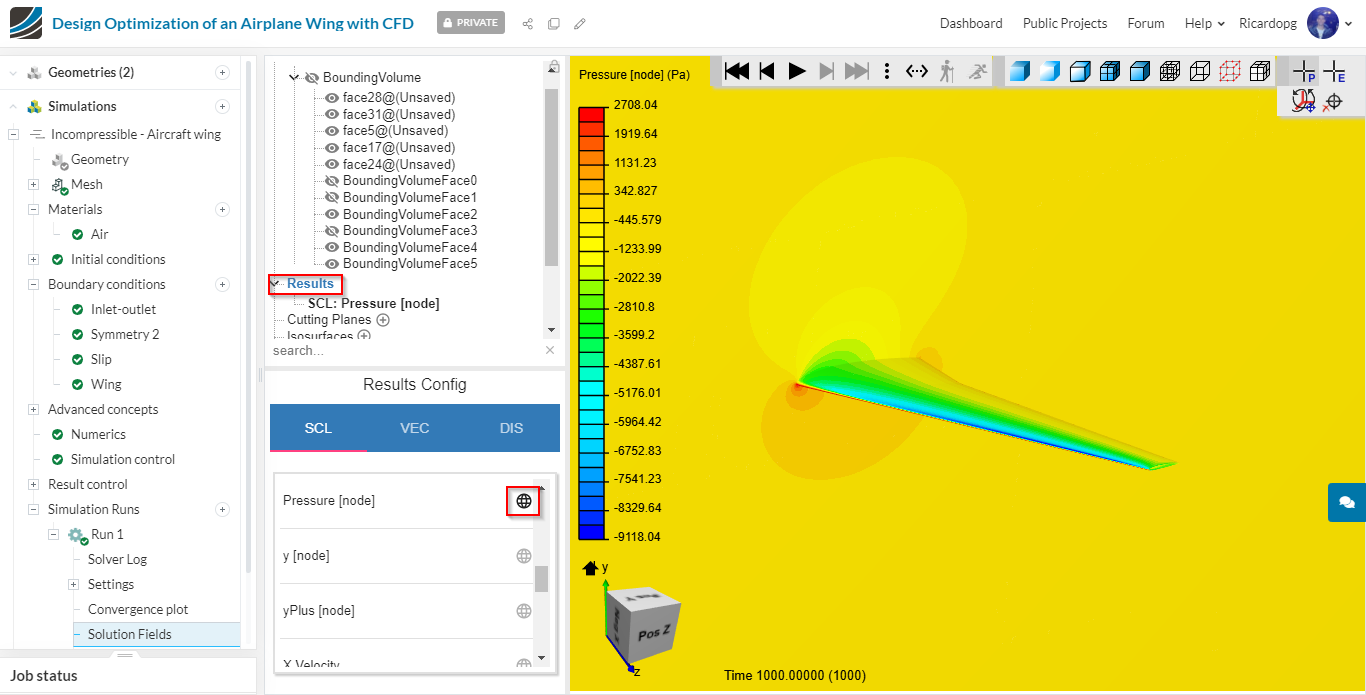The image size is (1366, 695).
Task: Show BoundingVolumeFace0 via eye icon
Action: [x=332, y=181]
